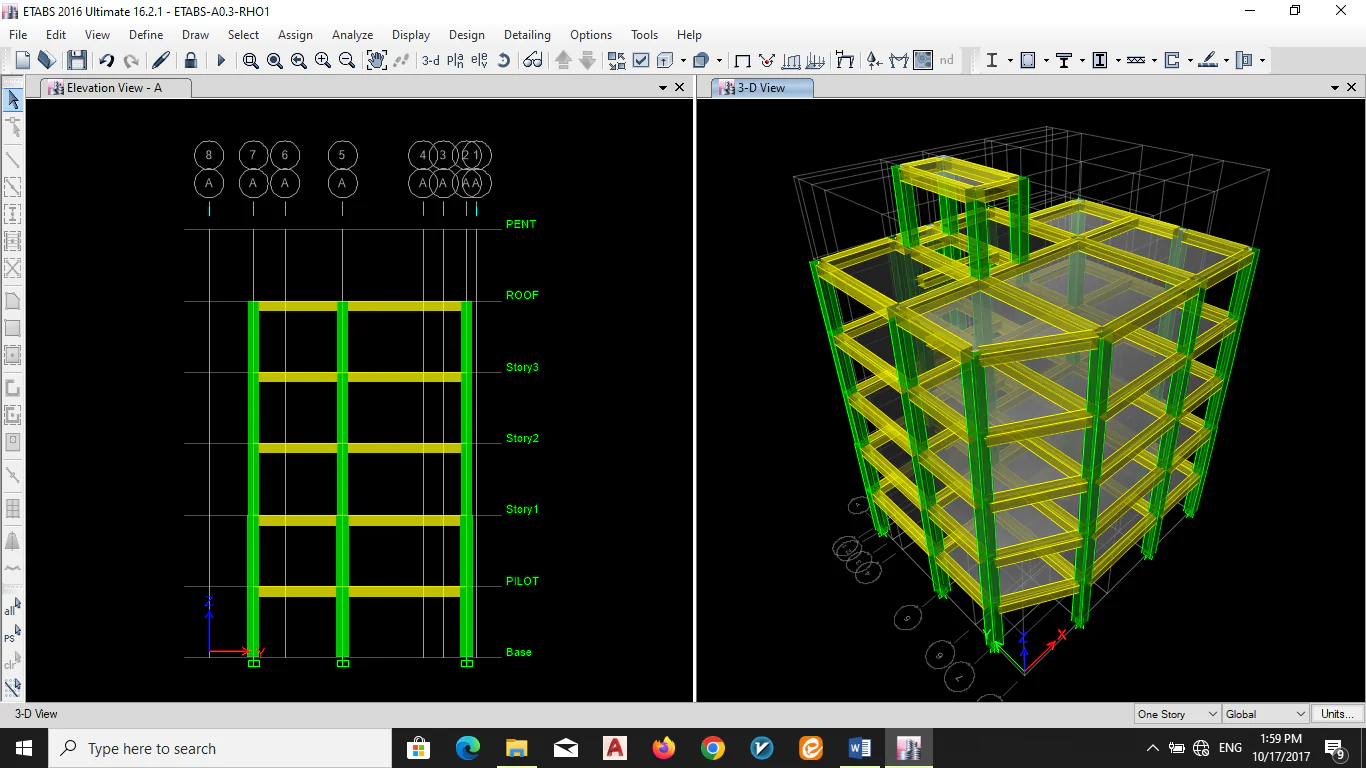This screenshot has height=768, width=1366.
Task: Click the Set Plan View icon
Action: pyautogui.click(x=455, y=61)
